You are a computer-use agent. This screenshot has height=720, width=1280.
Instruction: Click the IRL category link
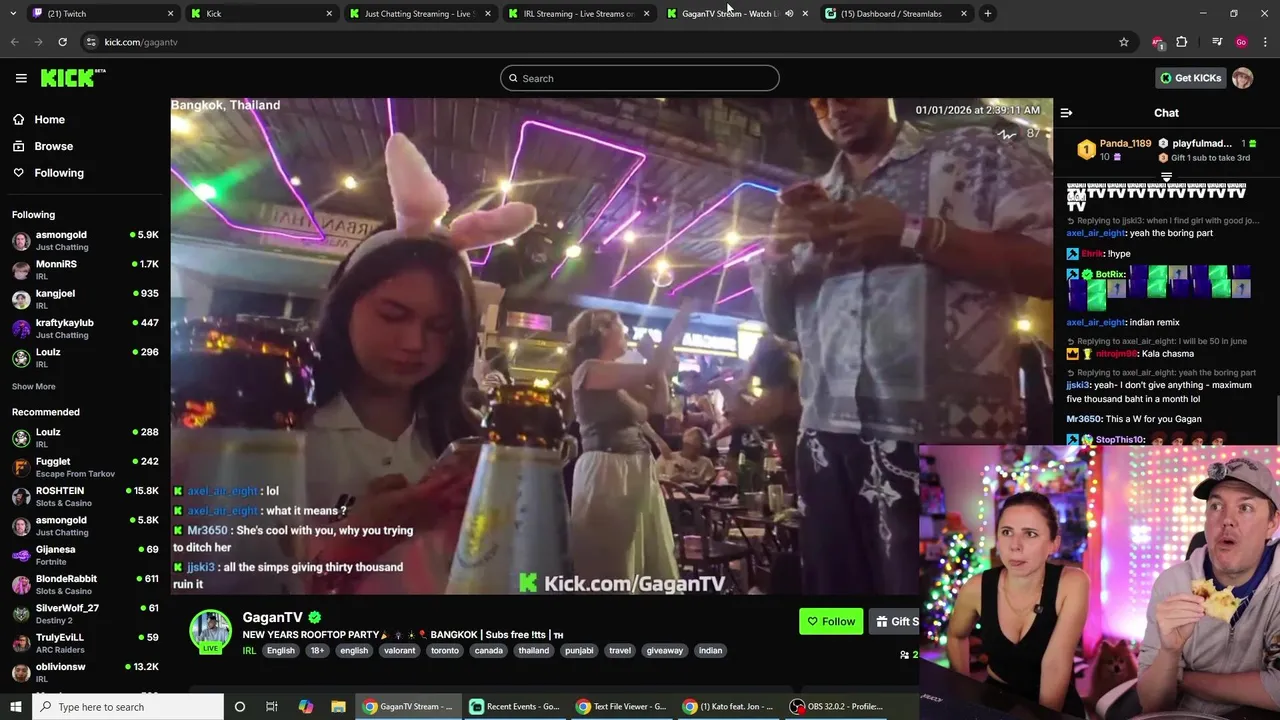249,650
